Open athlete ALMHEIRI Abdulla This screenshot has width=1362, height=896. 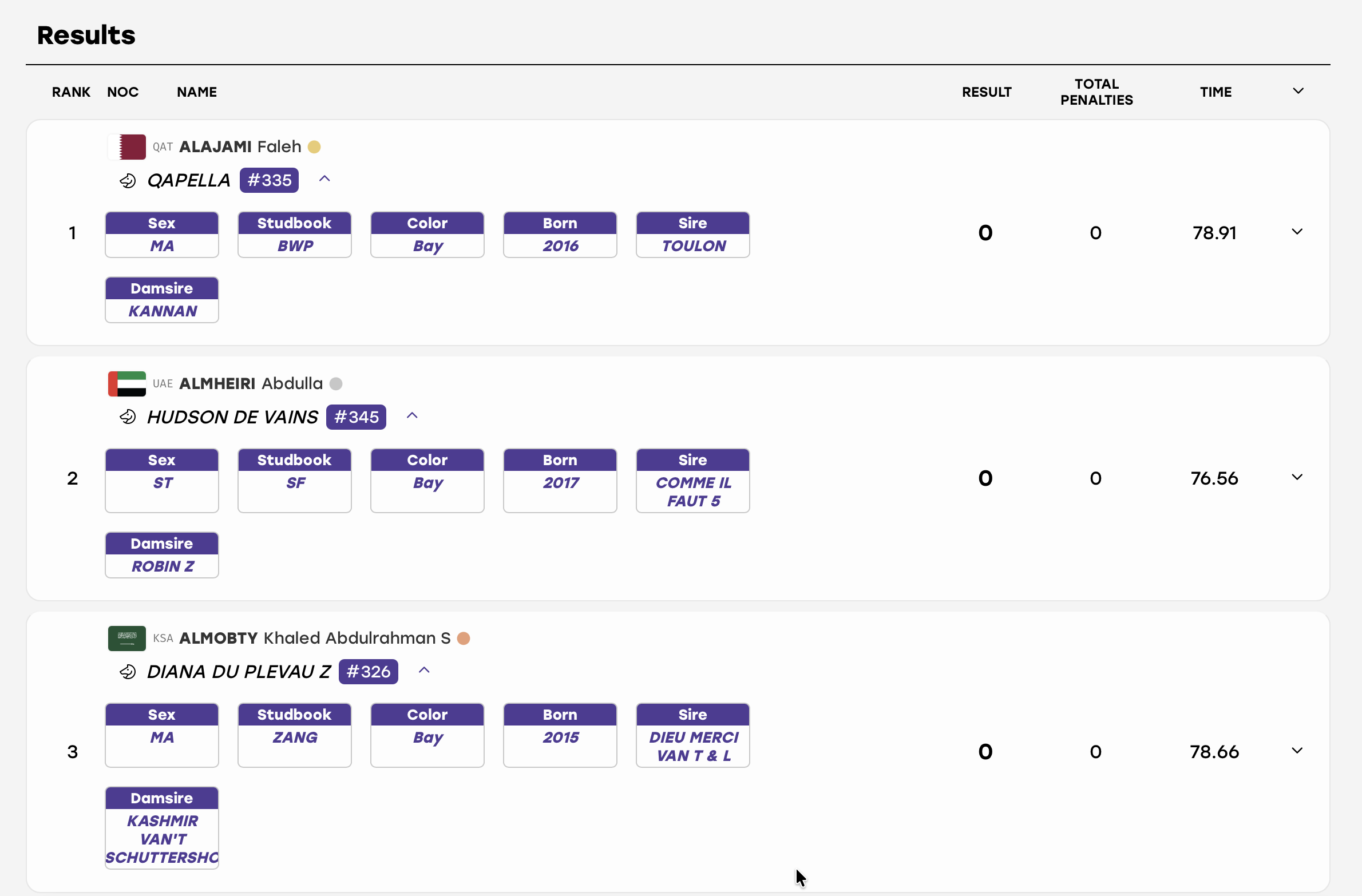coord(251,384)
